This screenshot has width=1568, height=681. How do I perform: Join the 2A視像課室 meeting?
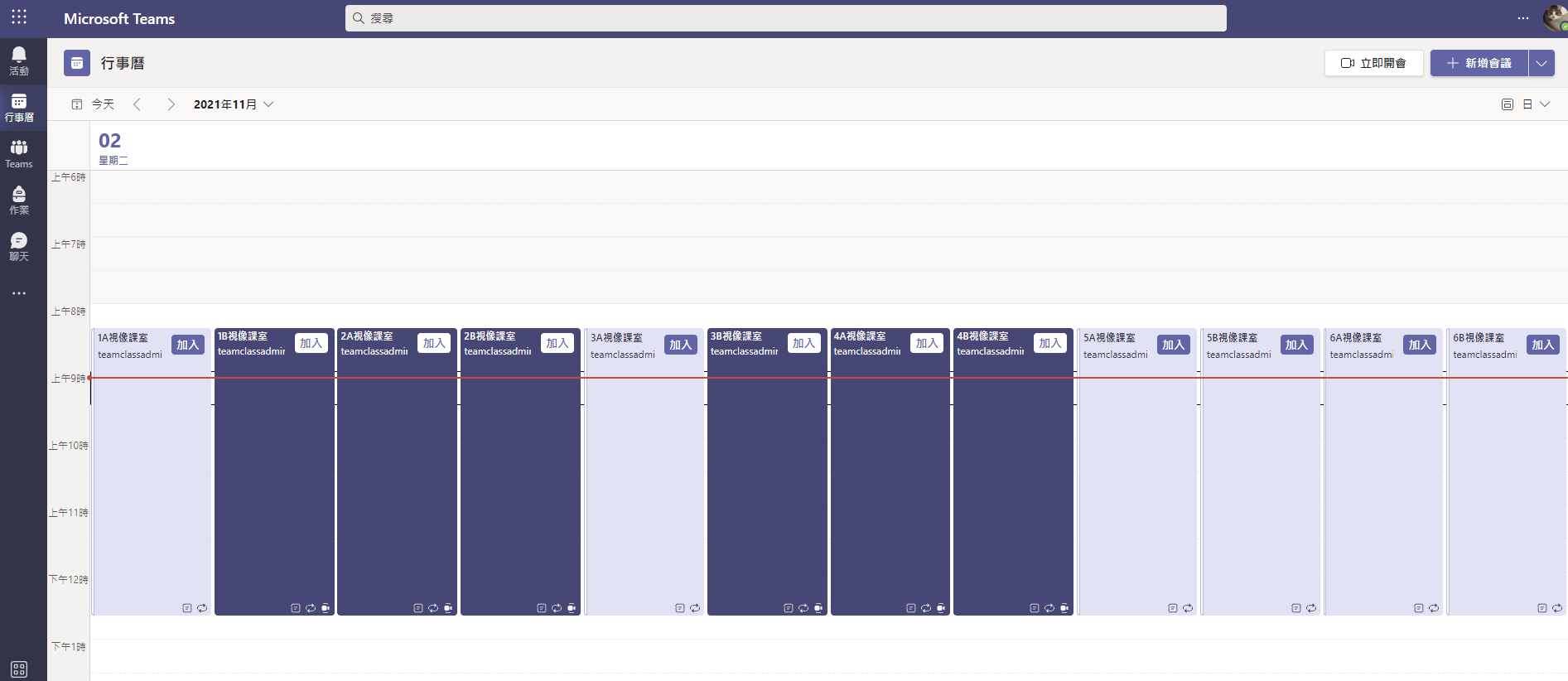pos(434,343)
